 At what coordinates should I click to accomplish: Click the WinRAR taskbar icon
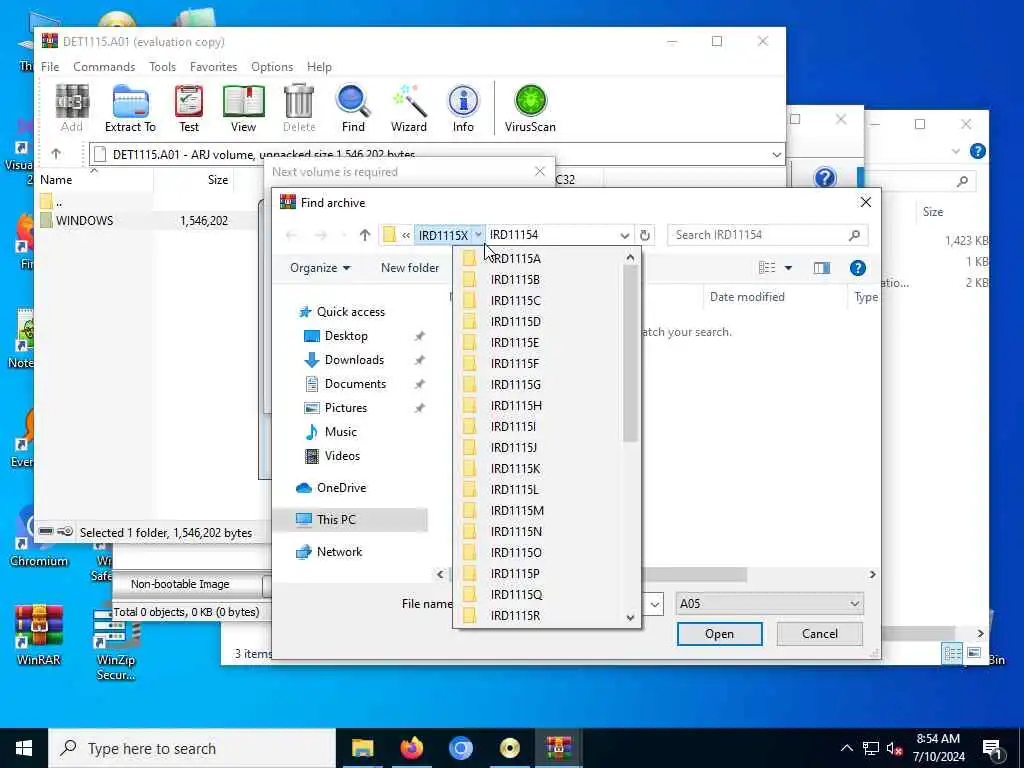tap(559, 748)
